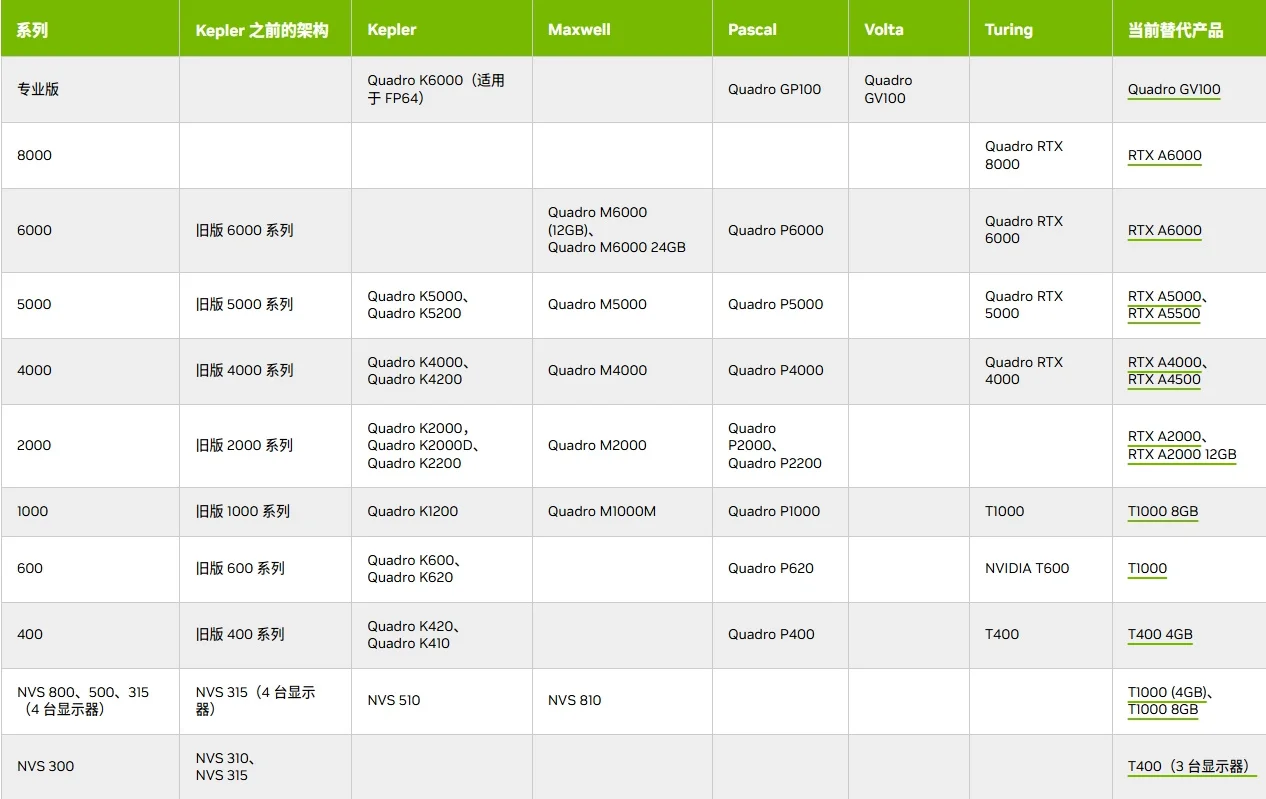This screenshot has height=799, width=1266.
Task: Open the RTX A4000 link
Action: click(1164, 362)
